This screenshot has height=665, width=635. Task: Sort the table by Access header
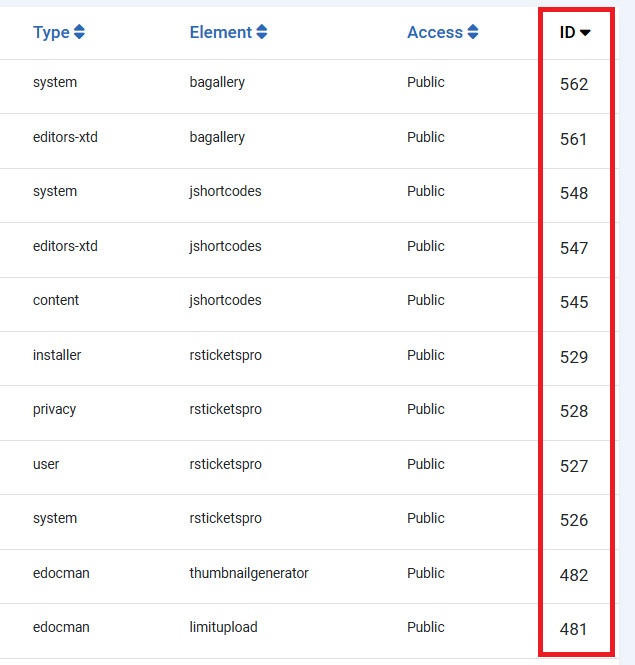click(x=435, y=33)
